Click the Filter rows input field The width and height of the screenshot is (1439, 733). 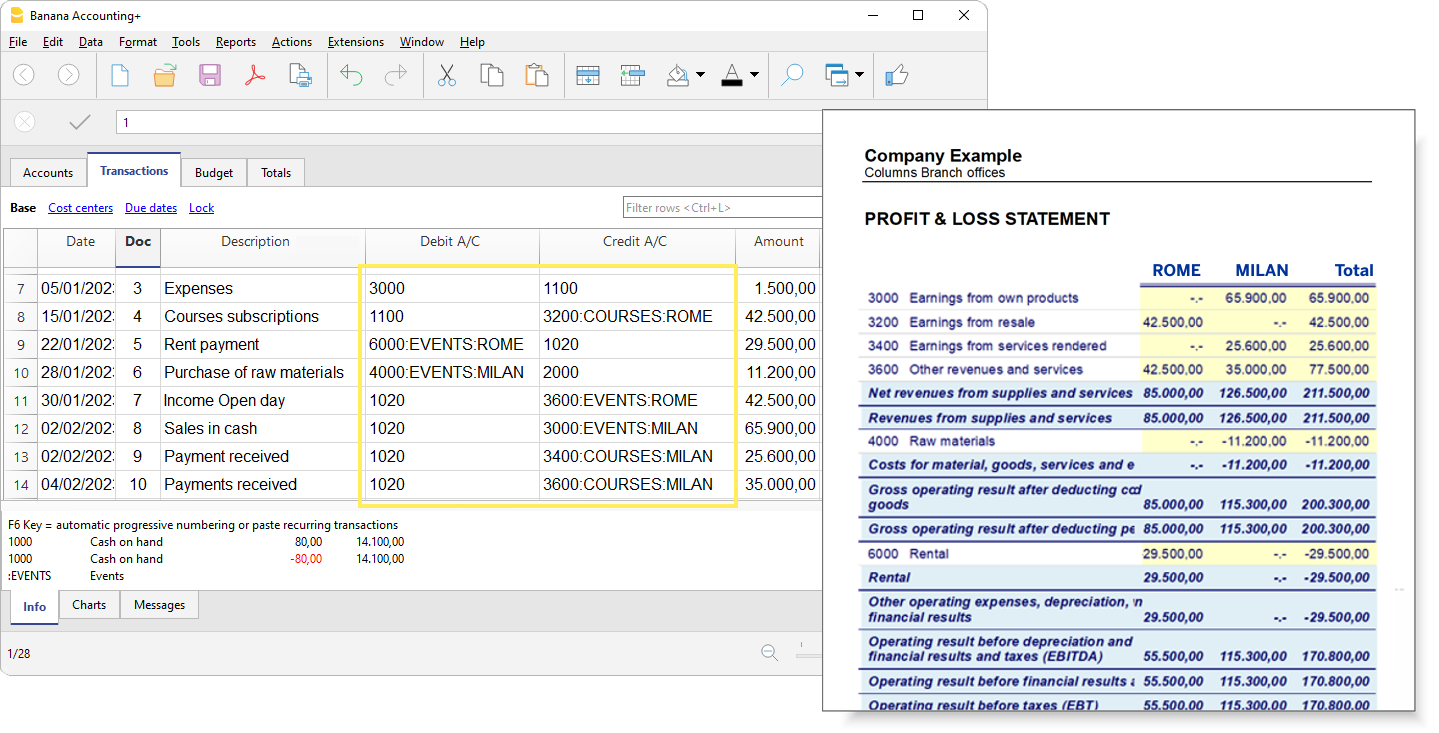coord(722,208)
